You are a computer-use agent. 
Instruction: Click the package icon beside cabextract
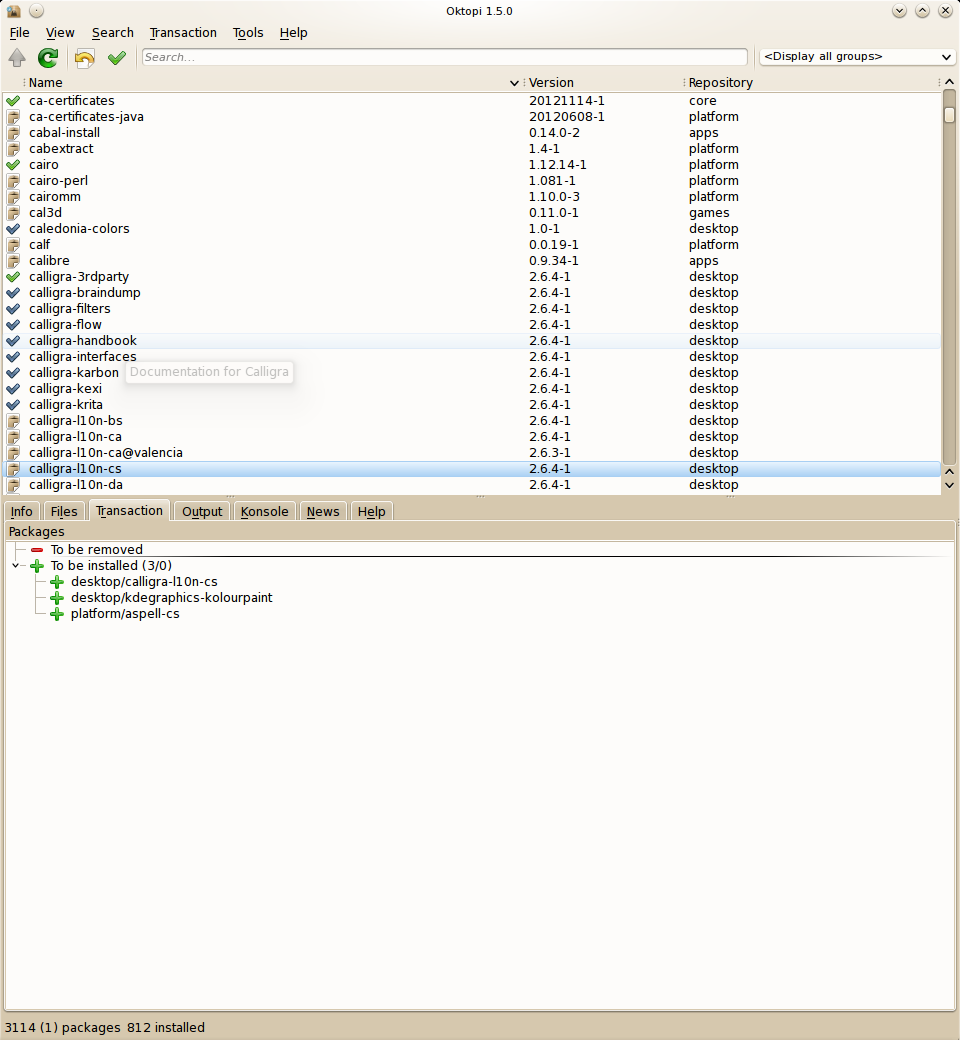tap(13, 149)
